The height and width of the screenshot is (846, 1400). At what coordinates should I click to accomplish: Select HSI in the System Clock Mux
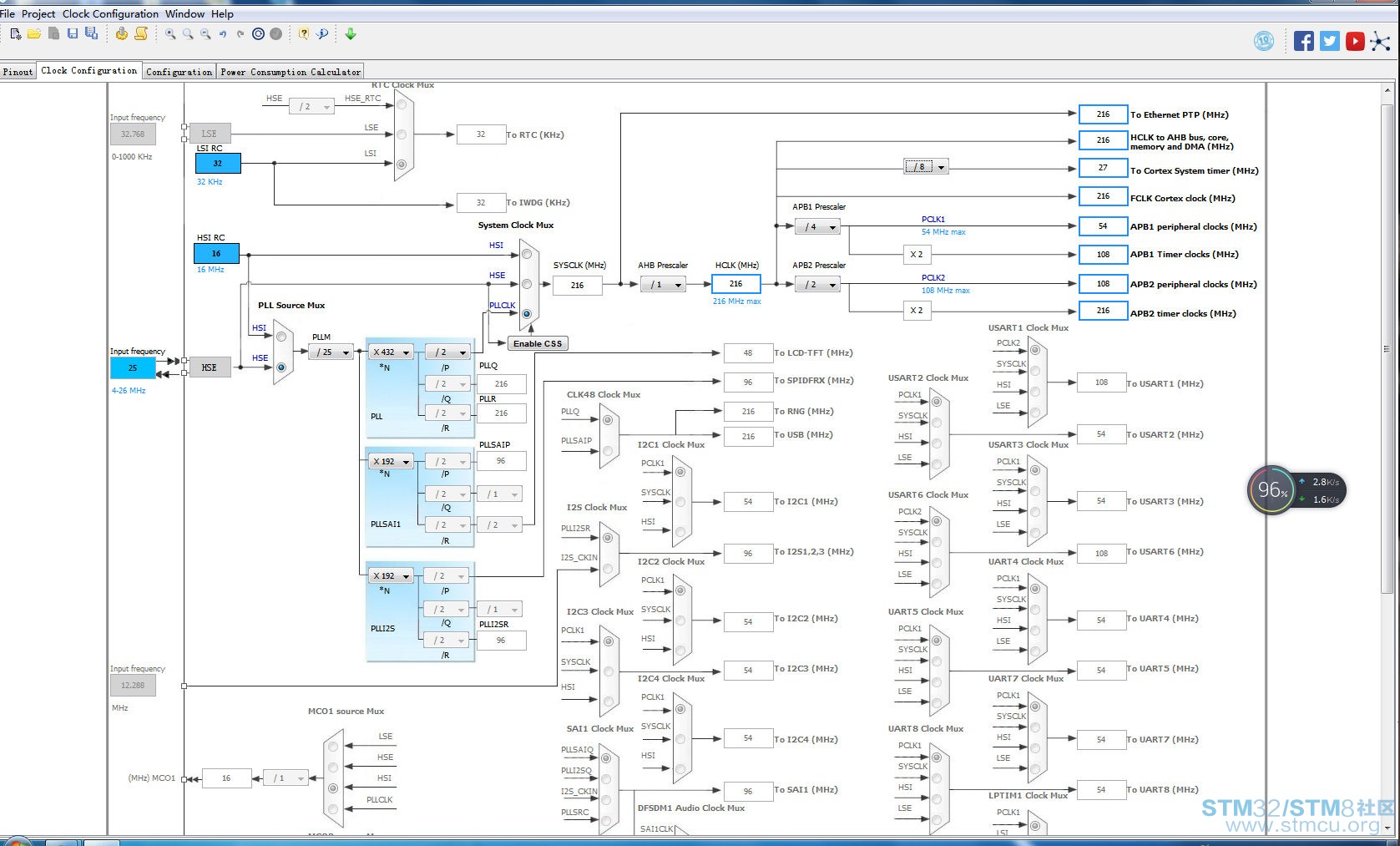[527, 253]
